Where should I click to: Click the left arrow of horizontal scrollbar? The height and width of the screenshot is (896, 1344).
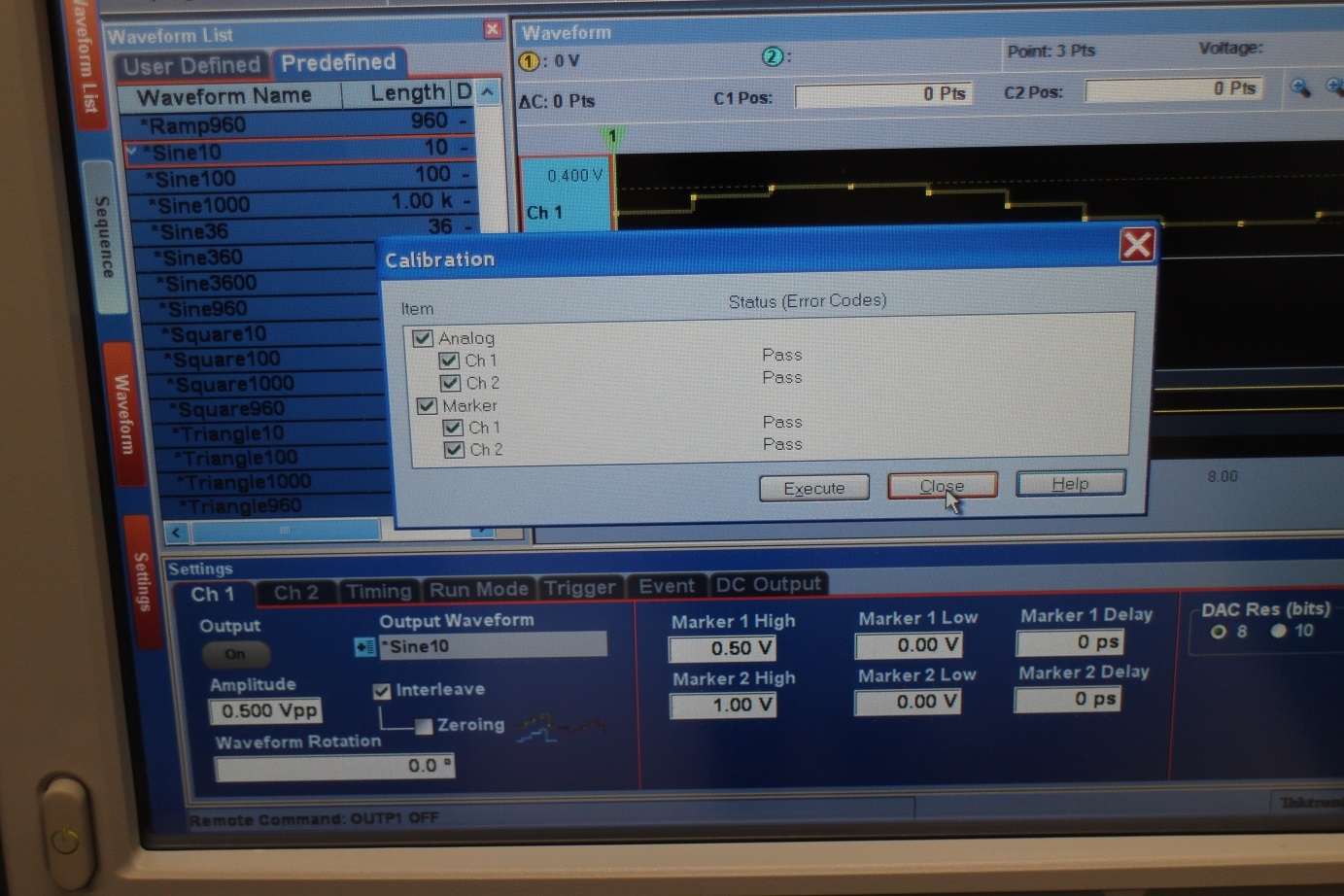176,532
